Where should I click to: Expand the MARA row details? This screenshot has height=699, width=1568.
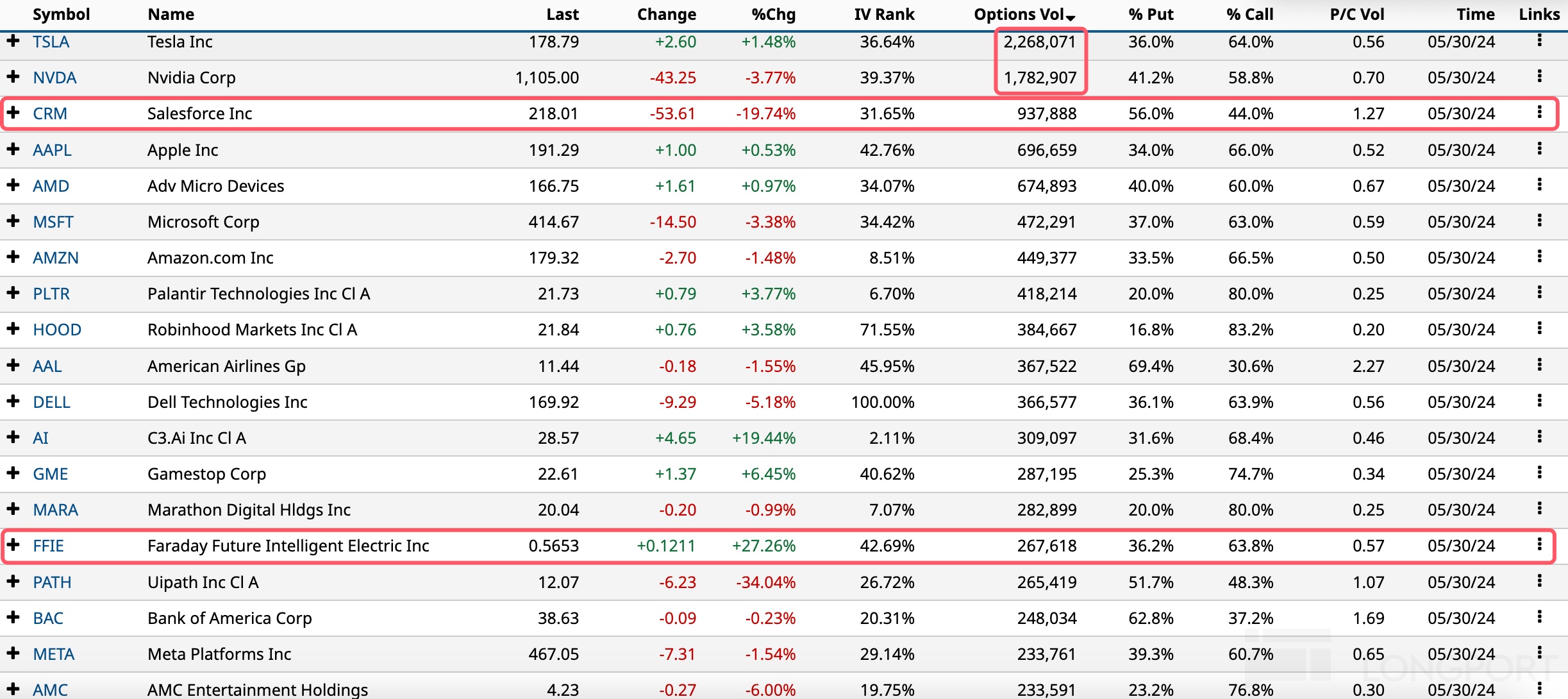point(13,509)
